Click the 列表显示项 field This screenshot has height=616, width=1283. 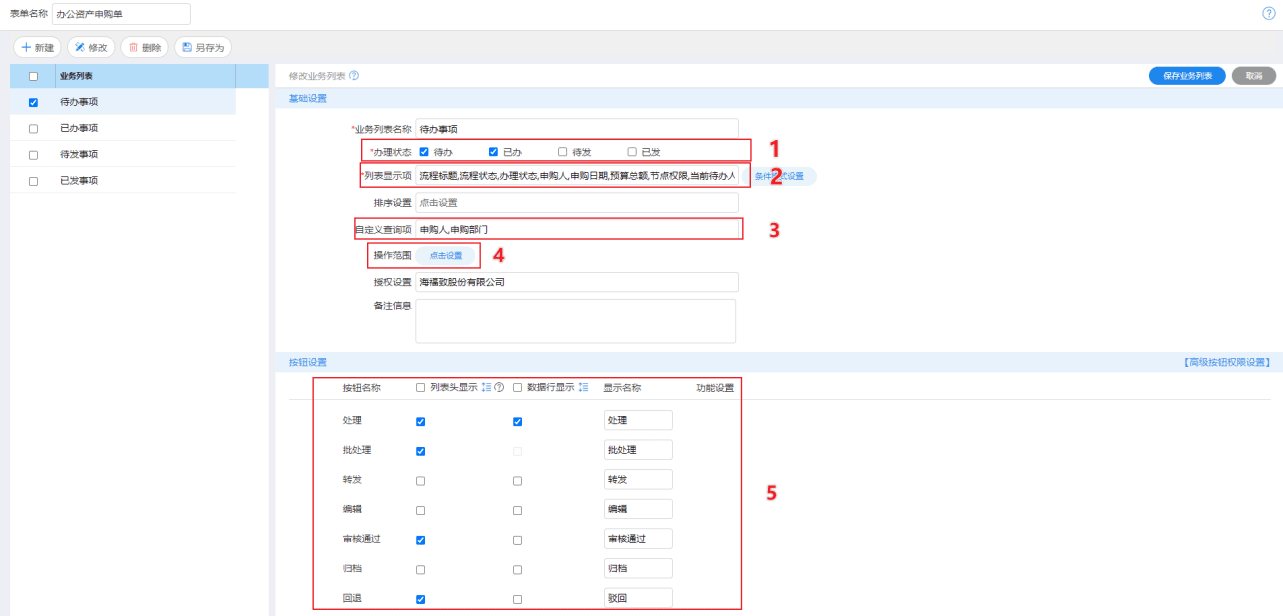[577, 176]
